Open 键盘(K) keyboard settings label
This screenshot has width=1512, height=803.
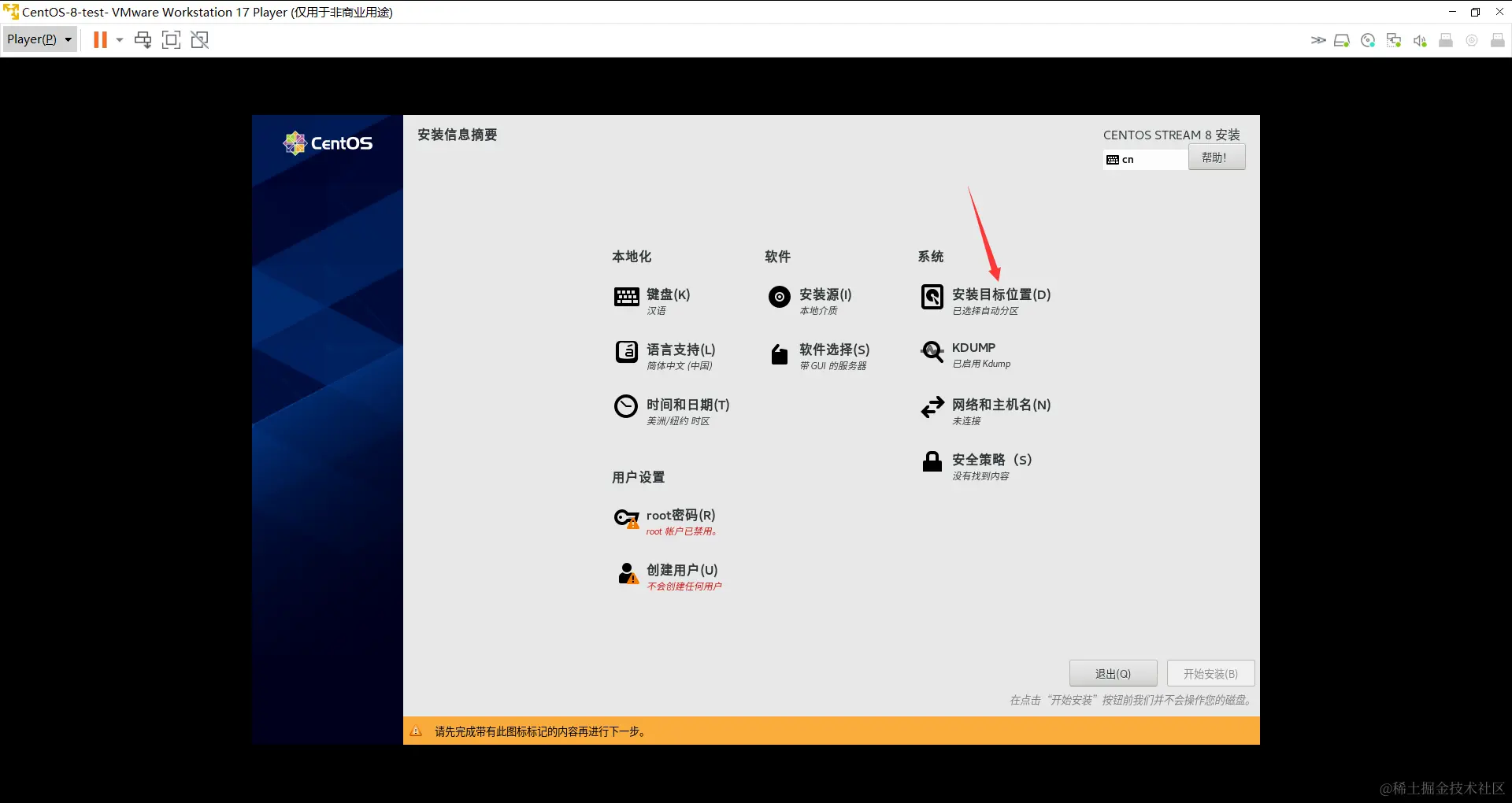click(x=668, y=294)
